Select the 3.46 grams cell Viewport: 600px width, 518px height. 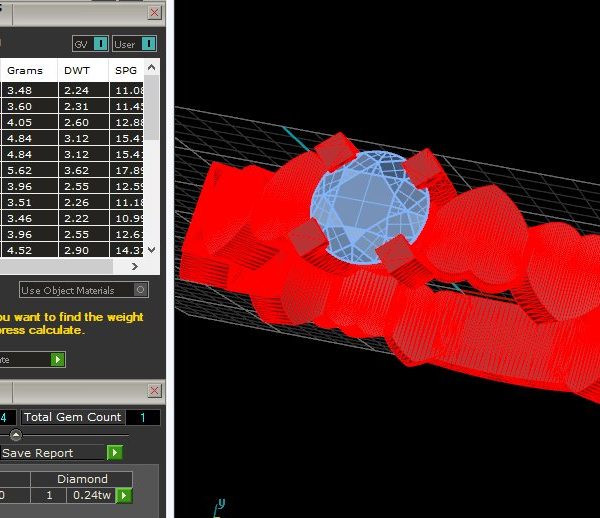29,218
